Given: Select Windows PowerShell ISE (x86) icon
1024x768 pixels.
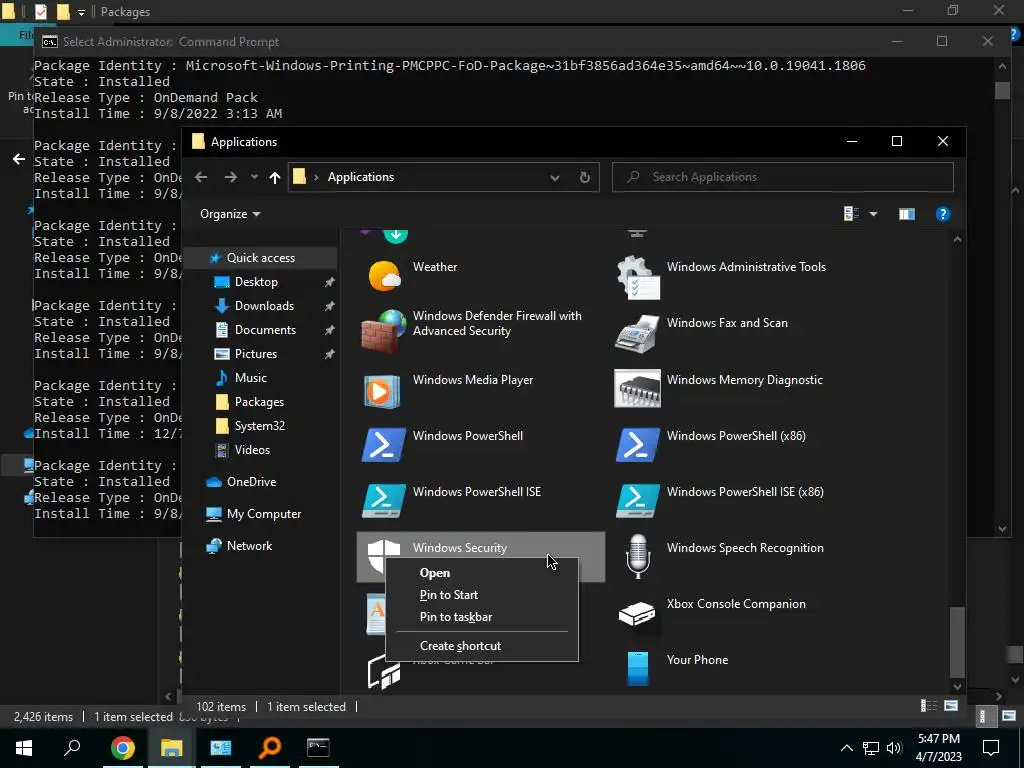Looking at the screenshot, I should click(637, 502).
